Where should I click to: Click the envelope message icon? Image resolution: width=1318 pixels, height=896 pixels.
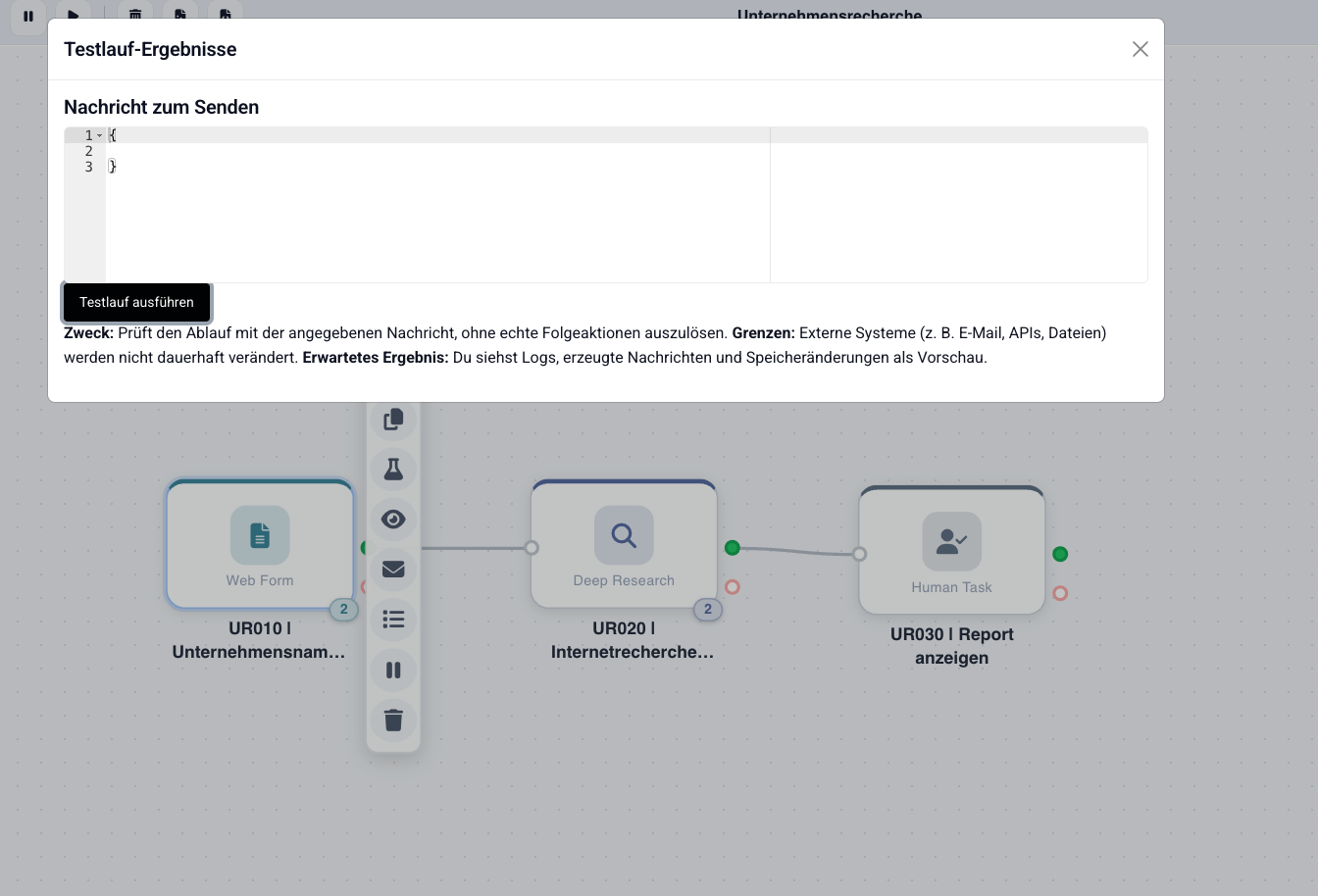(393, 570)
